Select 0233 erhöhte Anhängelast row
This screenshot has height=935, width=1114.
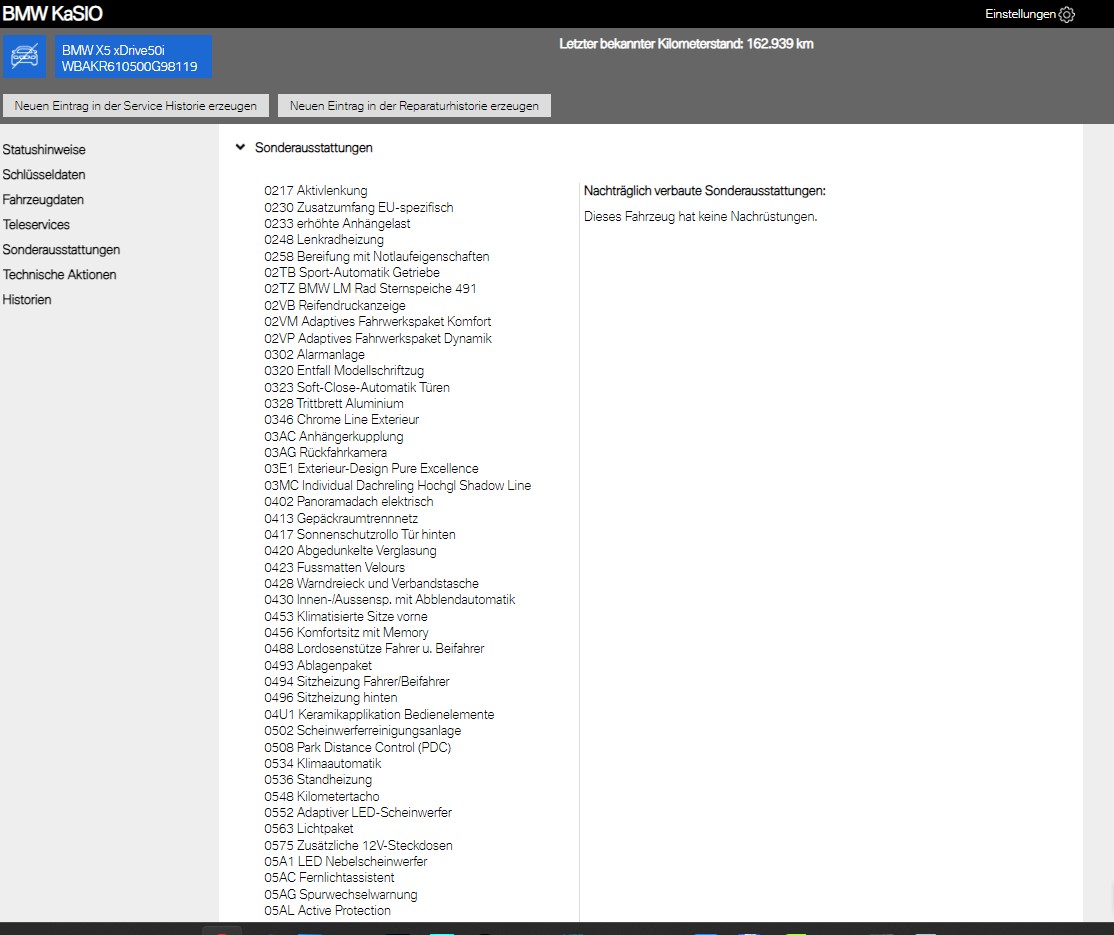point(337,223)
